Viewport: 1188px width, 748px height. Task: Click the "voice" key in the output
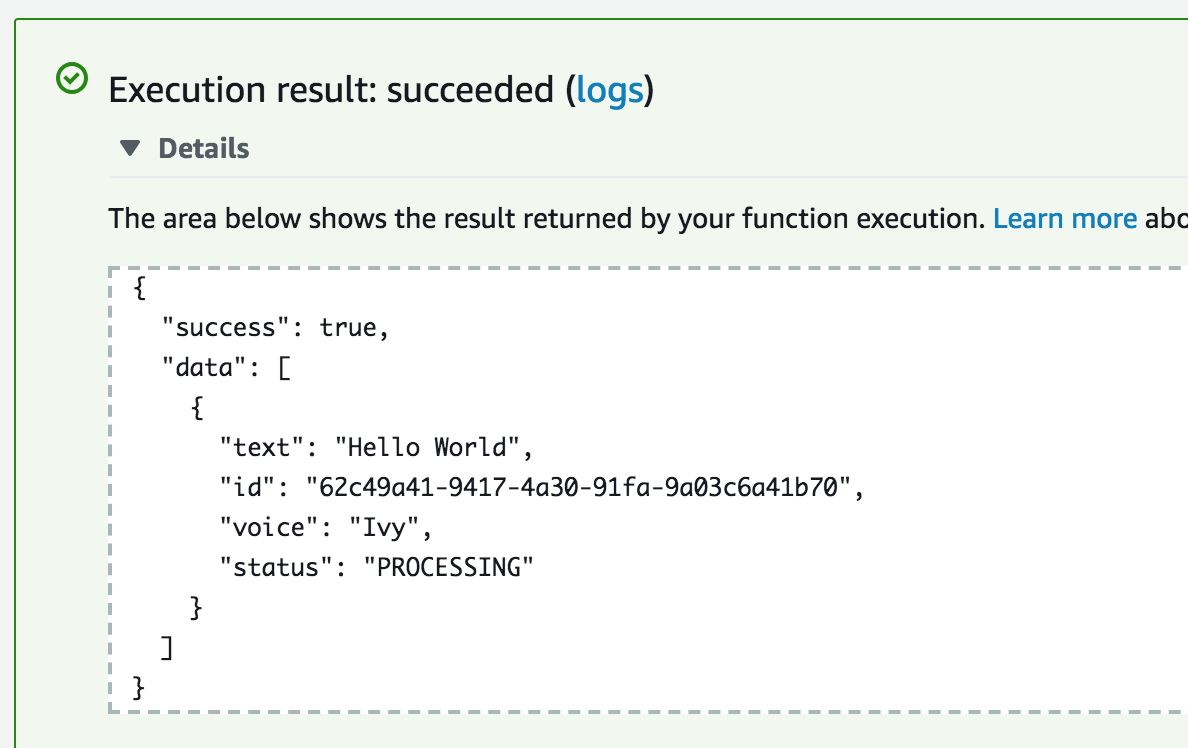click(268, 527)
